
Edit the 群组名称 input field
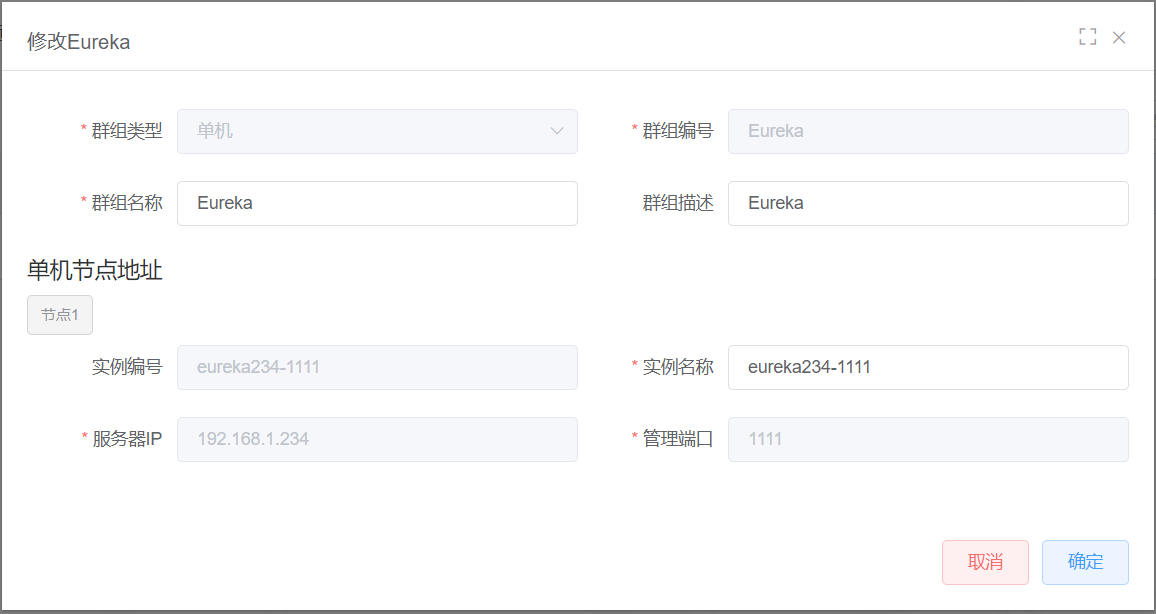point(377,203)
